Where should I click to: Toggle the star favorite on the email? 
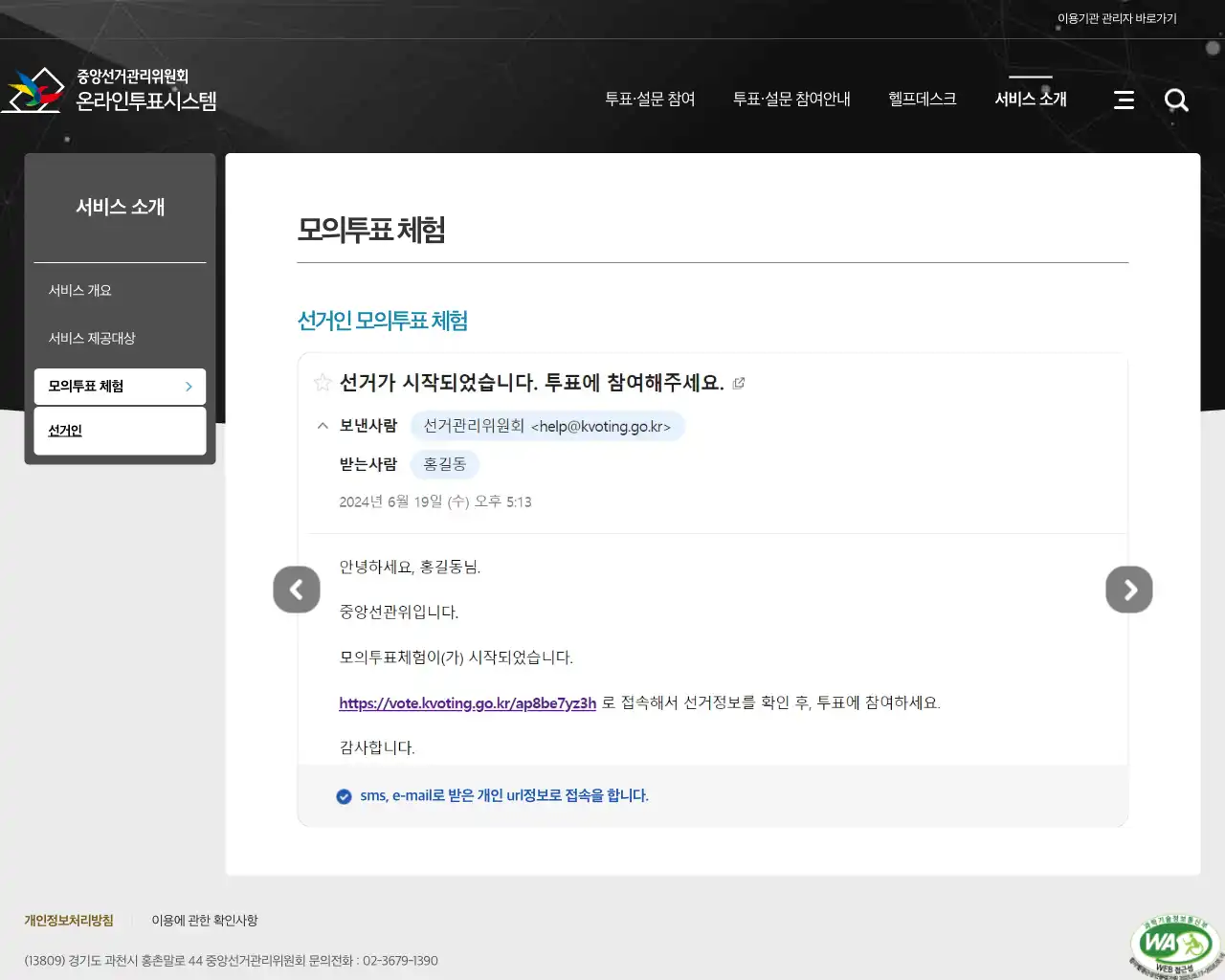[322, 382]
